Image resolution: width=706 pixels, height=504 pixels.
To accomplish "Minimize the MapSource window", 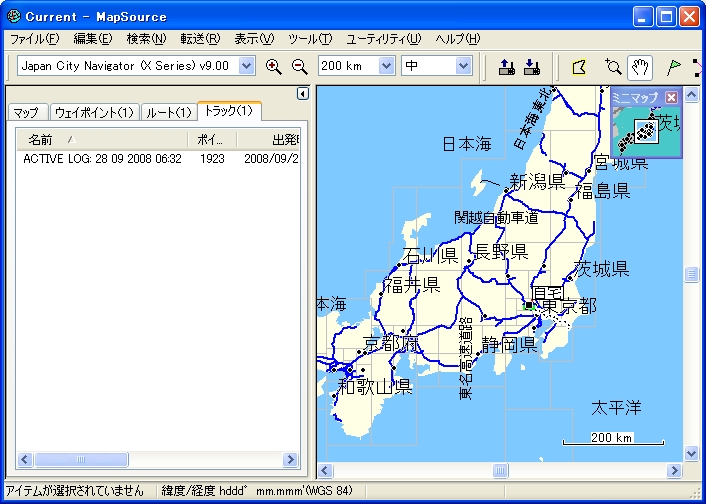I will tap(642, 17).
